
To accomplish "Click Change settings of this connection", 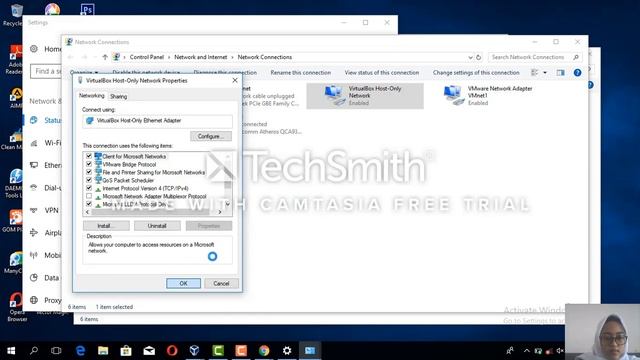I will 476,73.
